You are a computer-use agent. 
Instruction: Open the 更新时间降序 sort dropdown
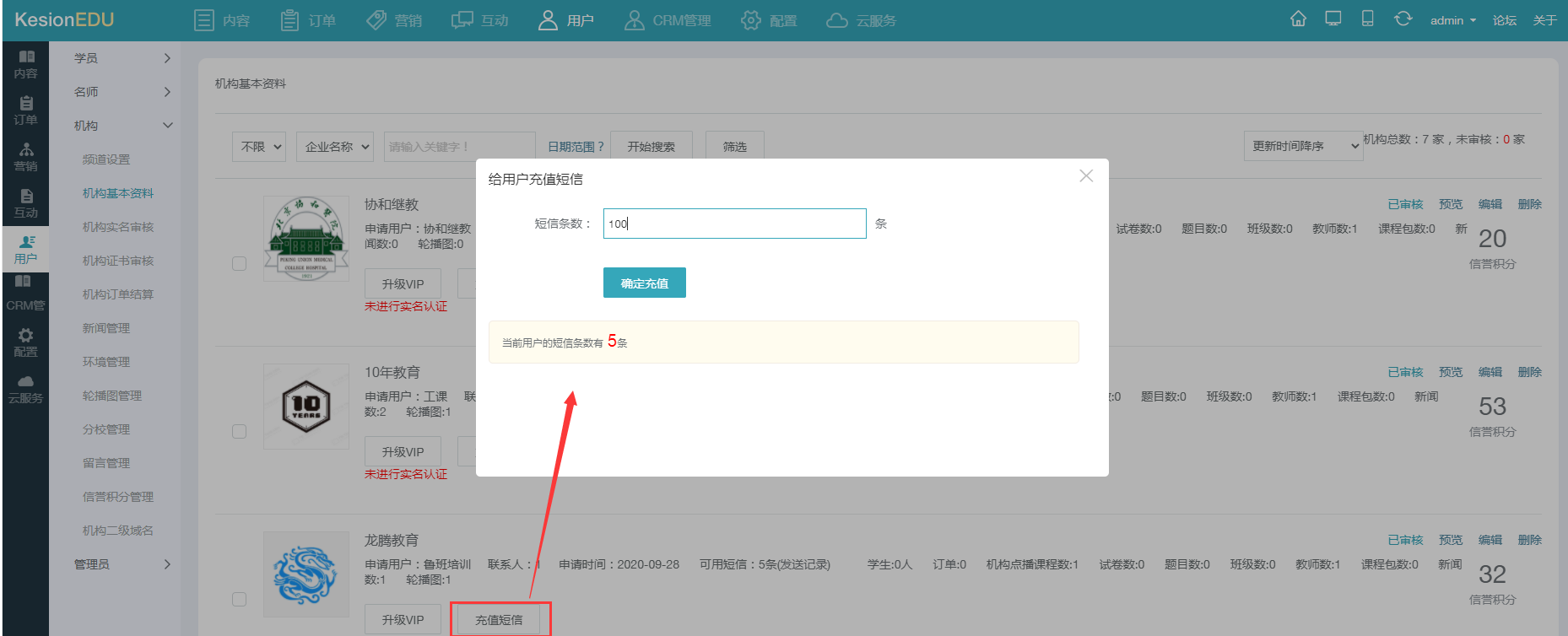[1303, 146]
